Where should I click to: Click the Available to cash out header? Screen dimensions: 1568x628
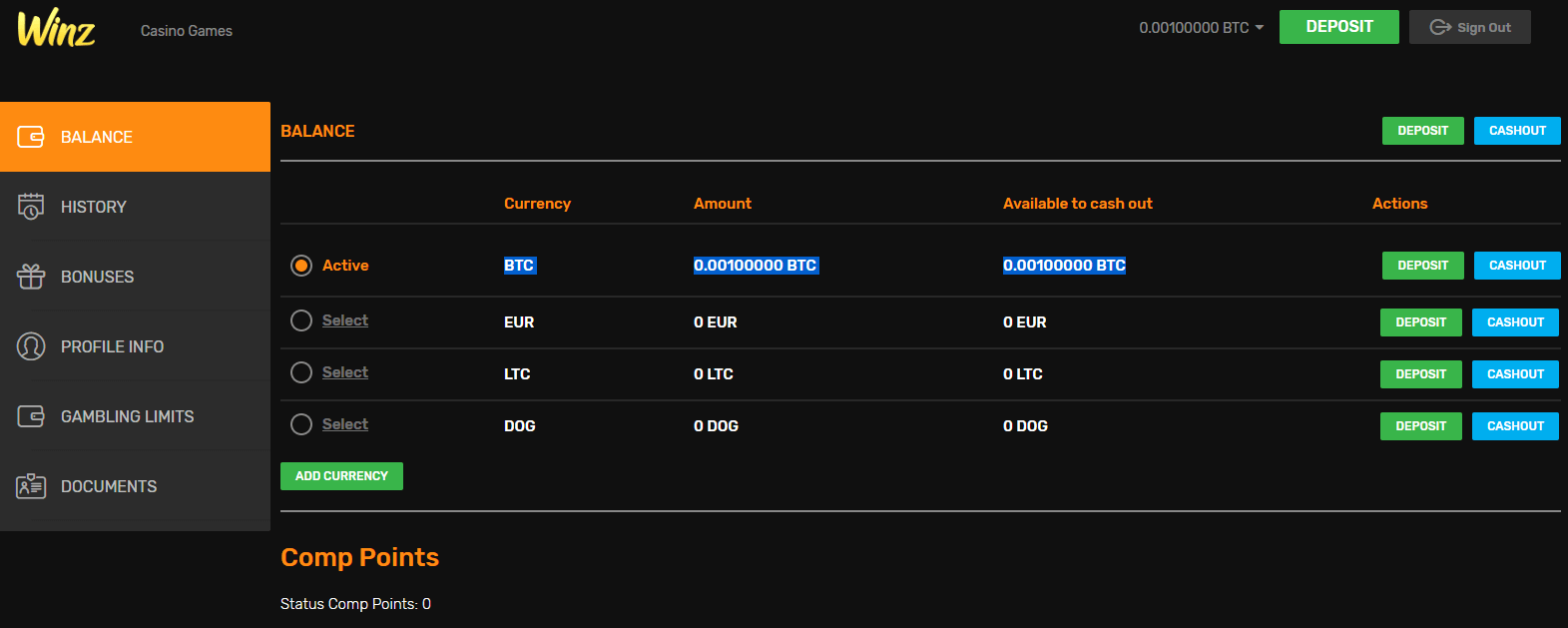[x=1078, y=204]
